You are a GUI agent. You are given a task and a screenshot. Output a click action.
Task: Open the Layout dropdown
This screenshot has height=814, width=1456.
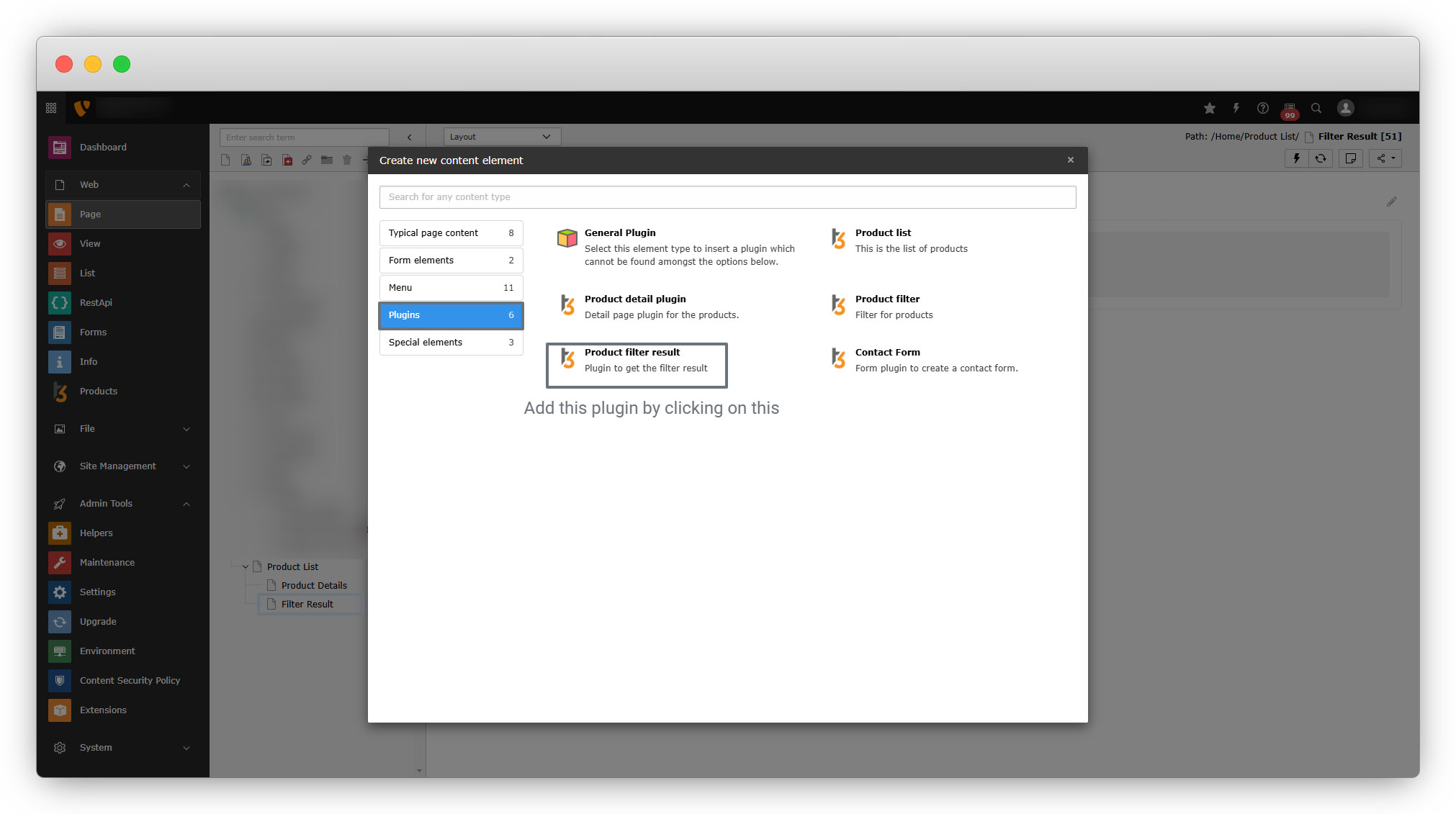pos(501,137)
